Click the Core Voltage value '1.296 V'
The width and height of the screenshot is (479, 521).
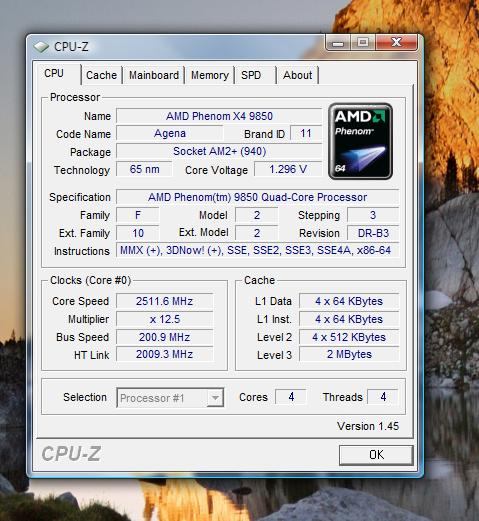pos(288,169)
